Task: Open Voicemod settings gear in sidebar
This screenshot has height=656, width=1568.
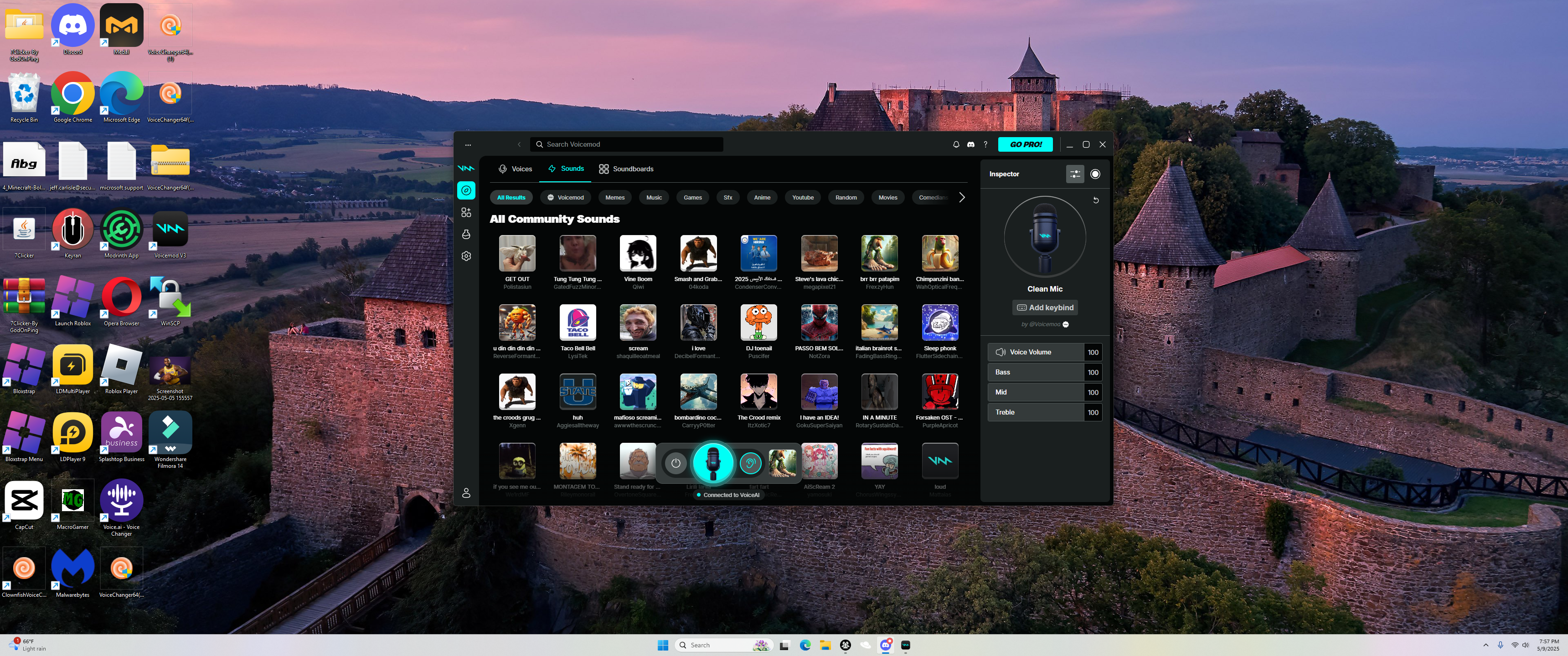Action: (x=466, y=256)
